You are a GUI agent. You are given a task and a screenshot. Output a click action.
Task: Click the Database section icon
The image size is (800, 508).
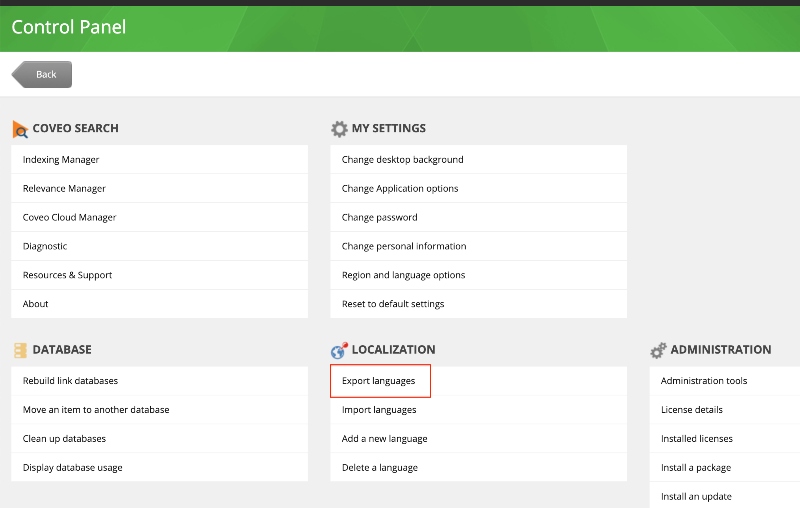pos(20,350)
